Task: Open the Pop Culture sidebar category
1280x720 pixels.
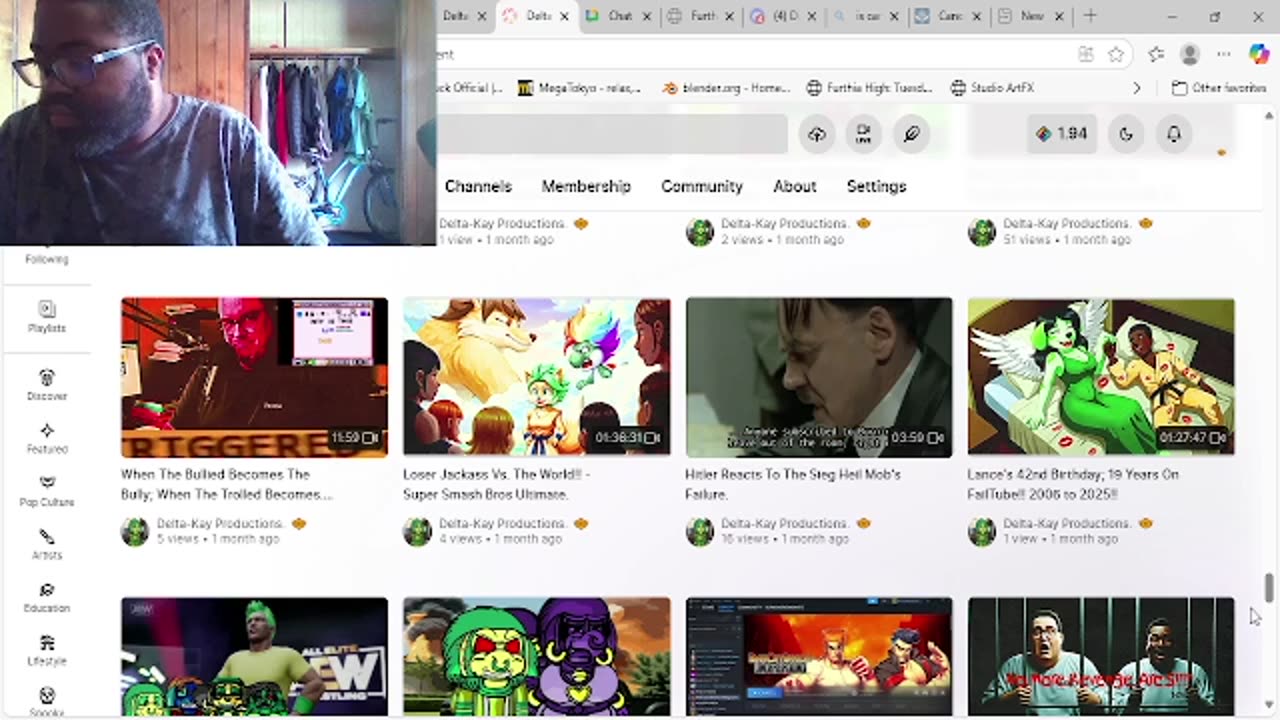Action: [47, 491]
